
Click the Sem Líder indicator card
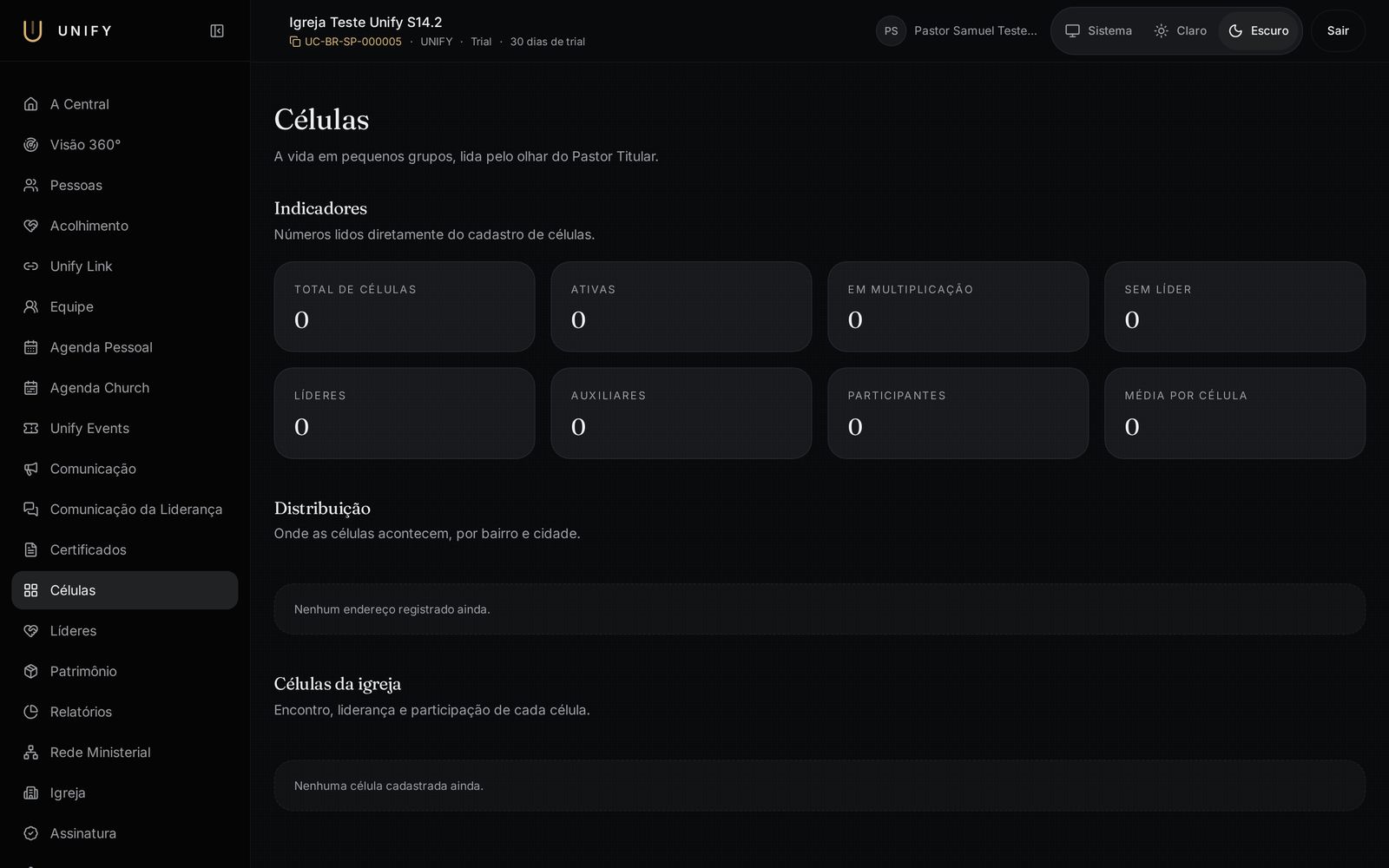[1234, 306]
